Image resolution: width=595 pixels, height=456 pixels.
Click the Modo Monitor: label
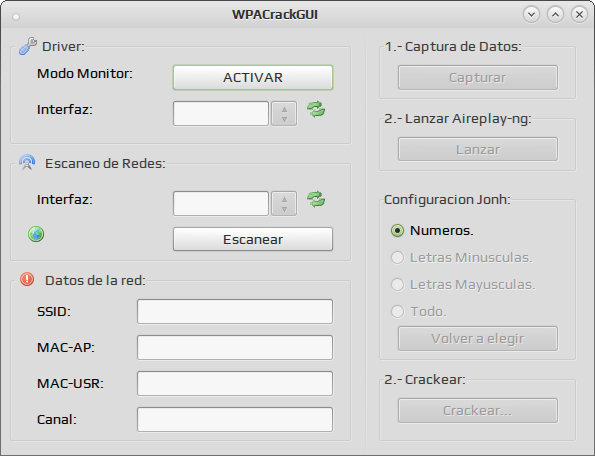[85, 73]
